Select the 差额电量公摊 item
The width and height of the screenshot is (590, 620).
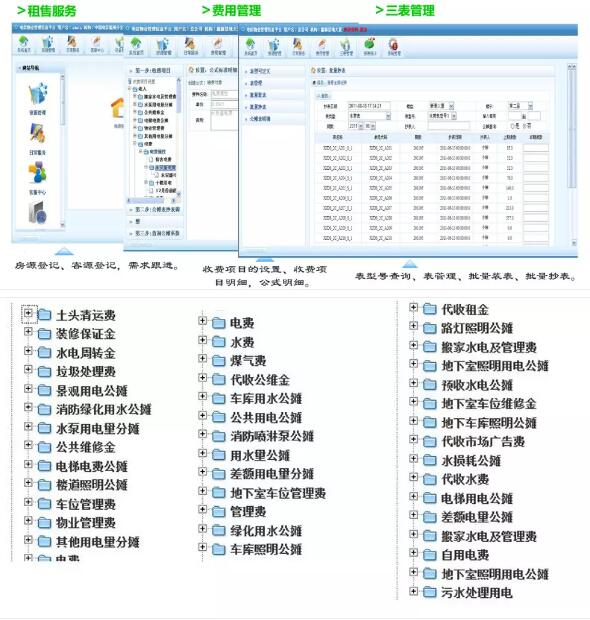[x=477, y=517]
